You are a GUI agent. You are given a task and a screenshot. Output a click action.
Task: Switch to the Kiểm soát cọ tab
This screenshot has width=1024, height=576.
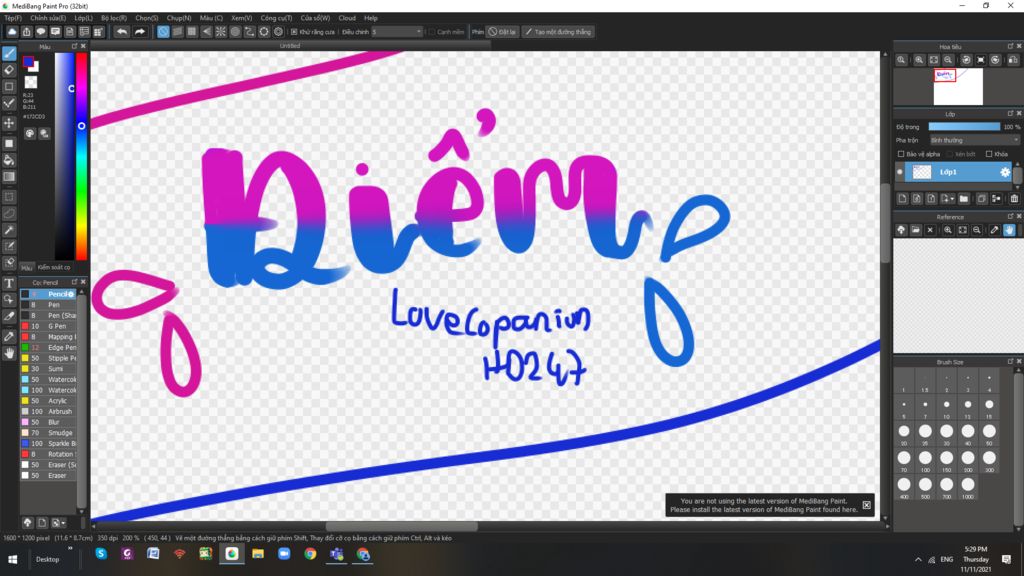click(54, 267)
